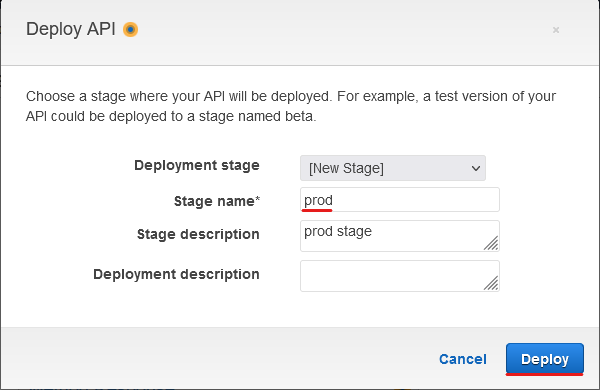Grab the Stage description resize handle
The image size is (600, 390).
(x=491, y=243)
